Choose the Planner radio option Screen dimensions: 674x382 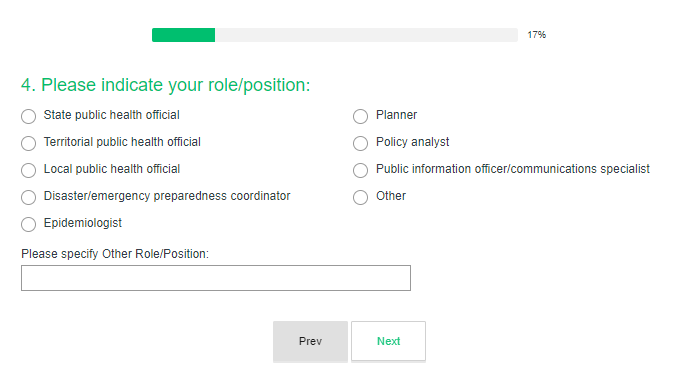(x=360, y=116)
